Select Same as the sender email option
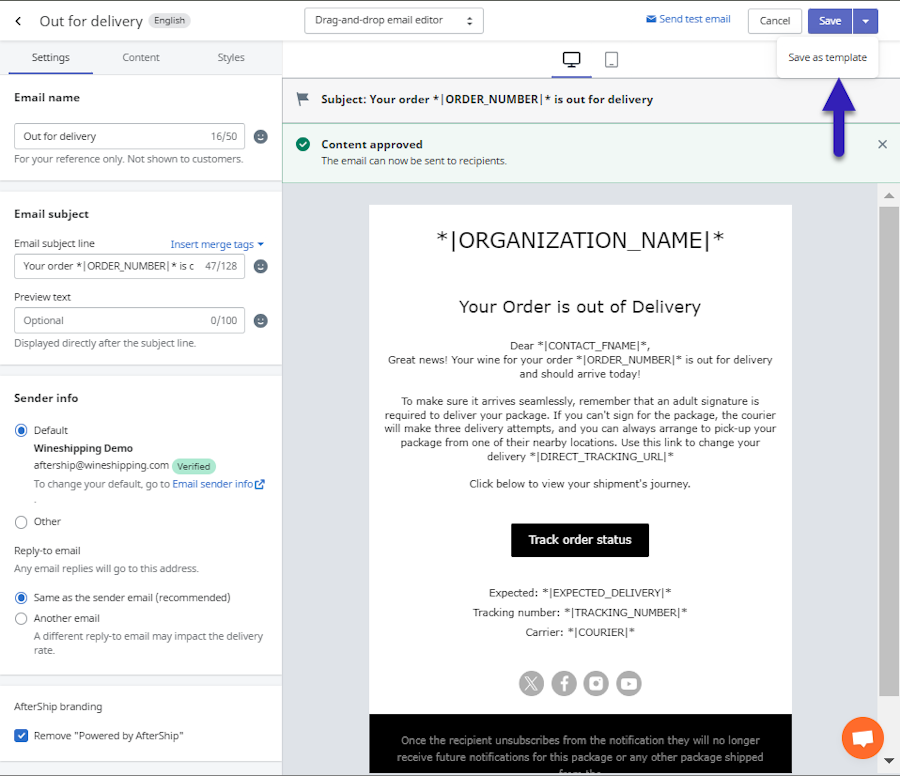This screenshot has height=776, width=900. pyautogui.click(x=21, y=598)
